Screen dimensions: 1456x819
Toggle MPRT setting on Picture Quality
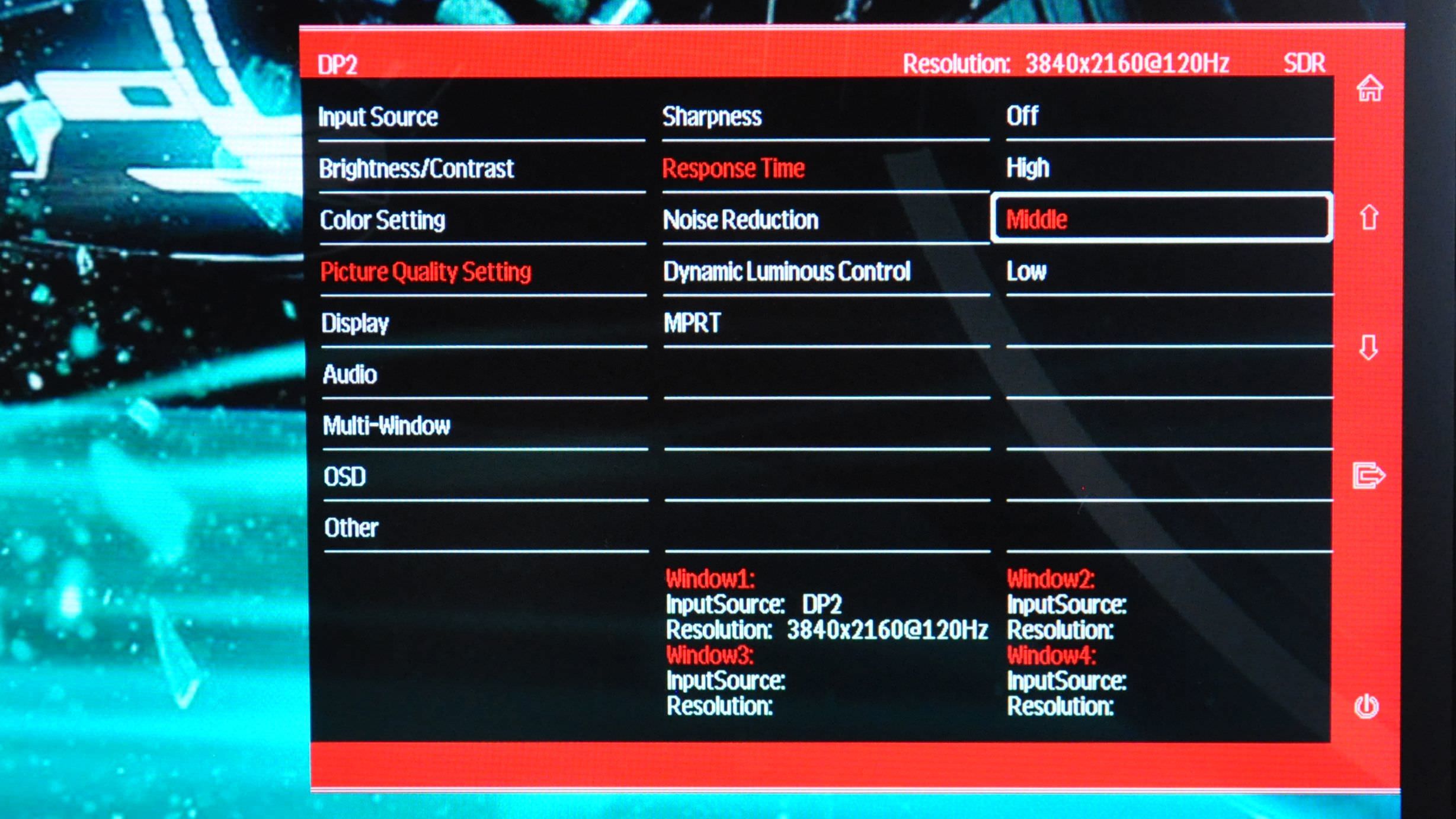(x=692, y=323)
